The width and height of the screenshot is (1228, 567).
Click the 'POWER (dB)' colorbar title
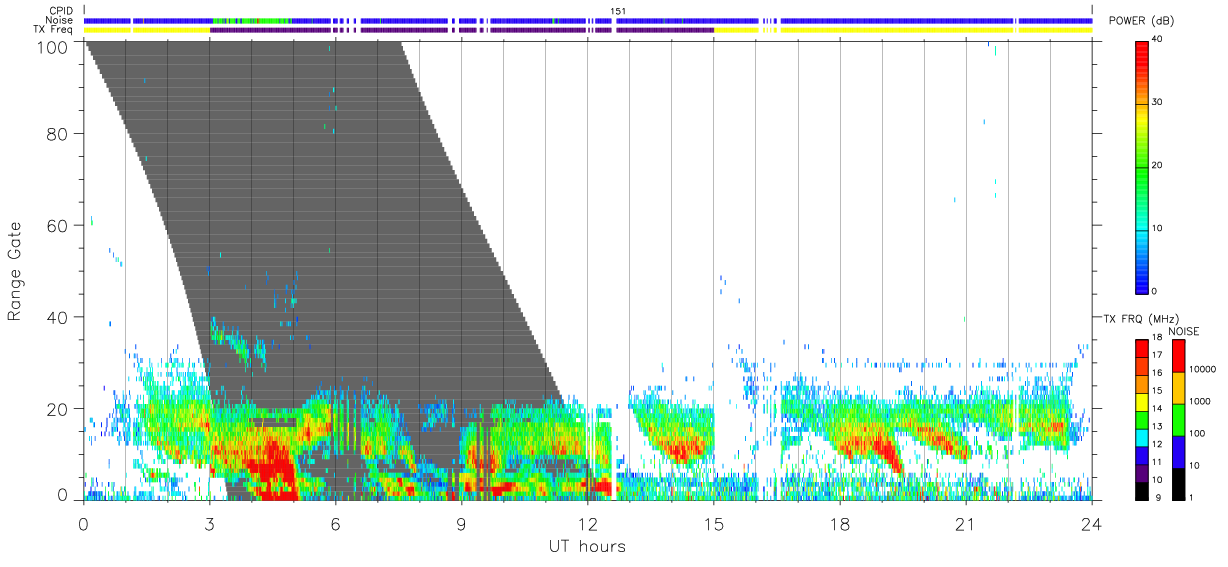click(1141, 21)
